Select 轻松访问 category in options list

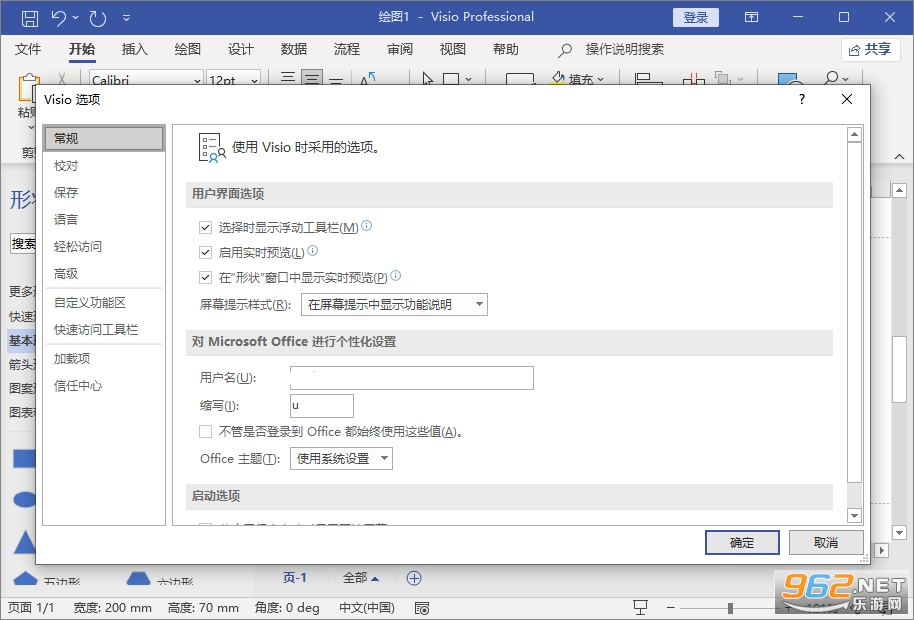pyautogui.click(x=104, y=246)
